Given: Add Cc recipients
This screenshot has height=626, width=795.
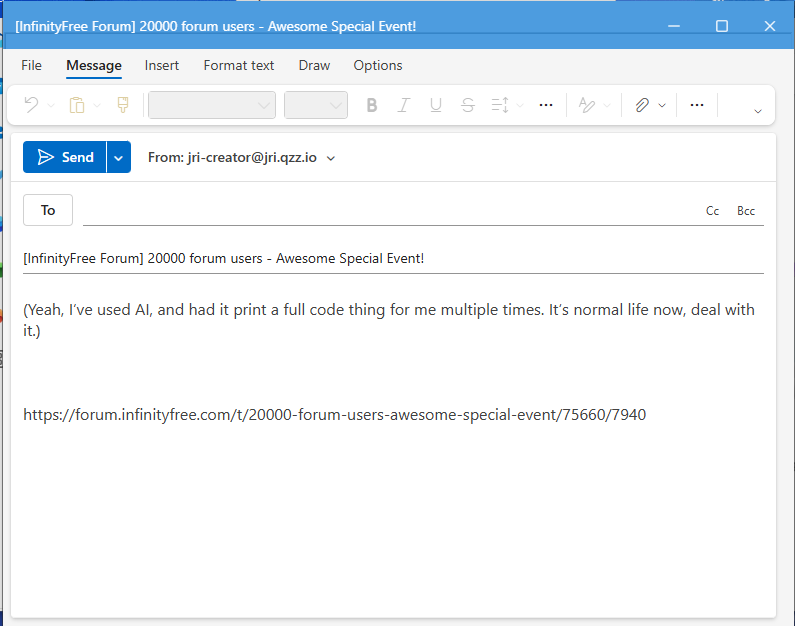Looking at the screenshot, I should (x=712, y=211).
